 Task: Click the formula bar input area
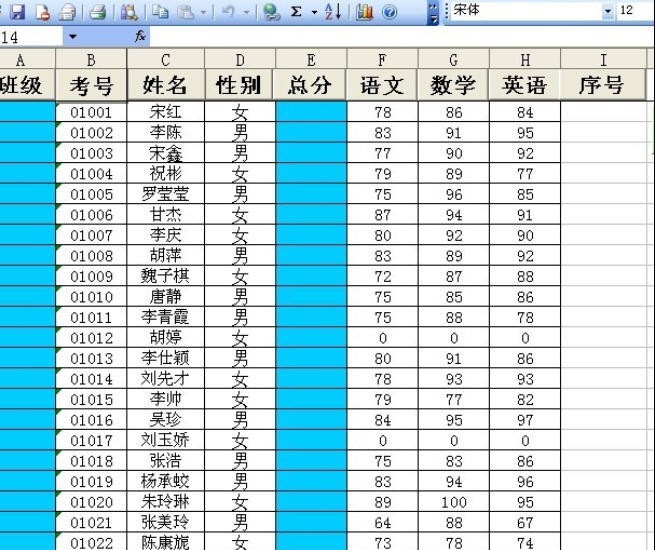[402, 37]
